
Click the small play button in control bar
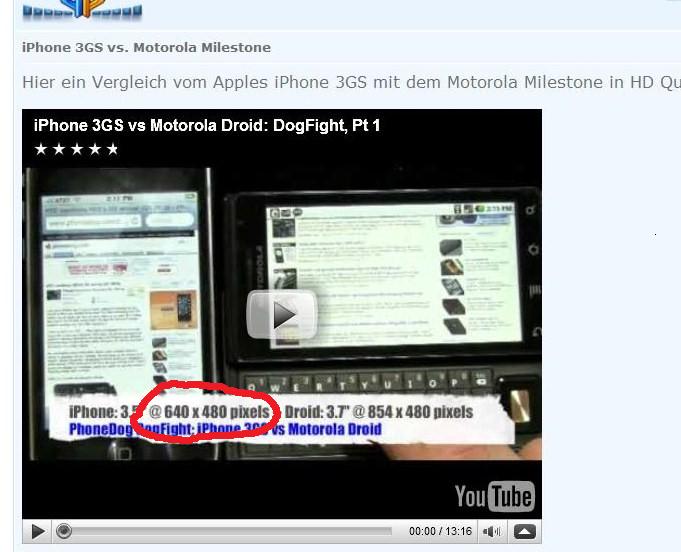coord(38,531)
